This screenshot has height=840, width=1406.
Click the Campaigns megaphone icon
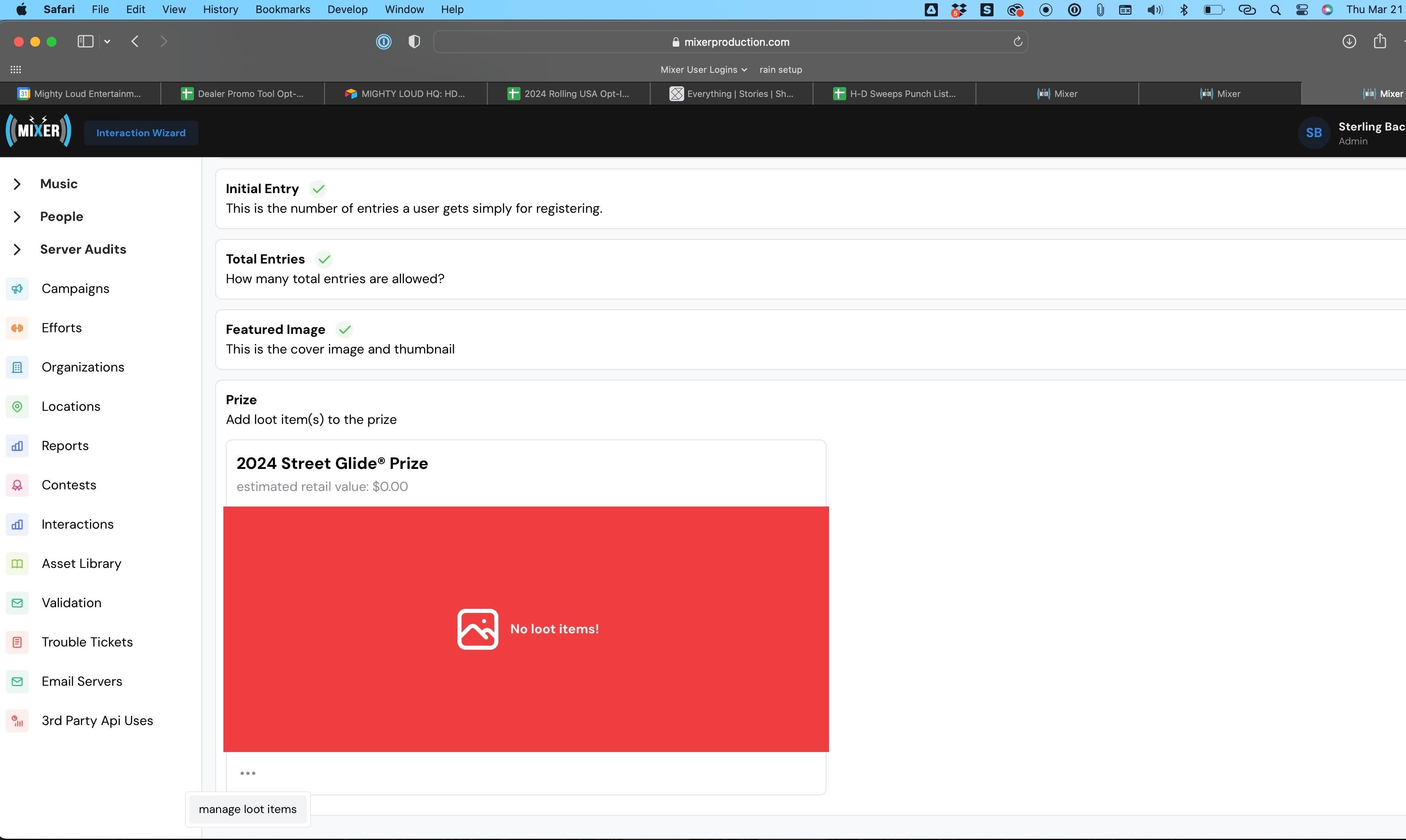17,289
